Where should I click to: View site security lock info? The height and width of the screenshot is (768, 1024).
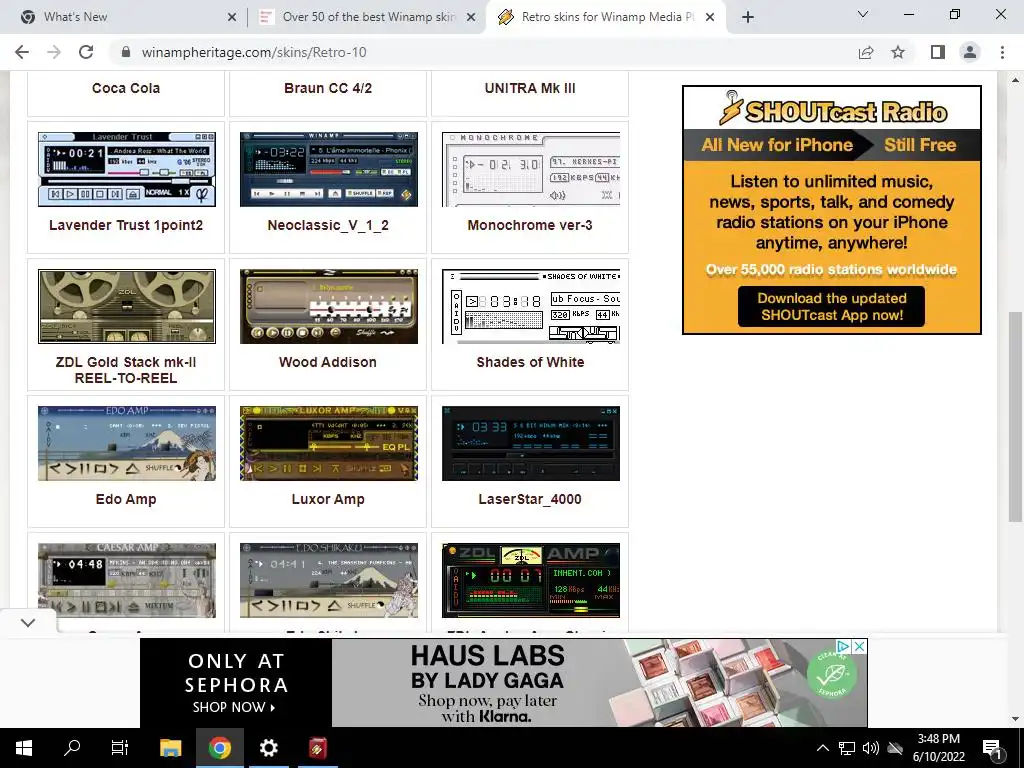pyautogui.click(x=126, y=52)
